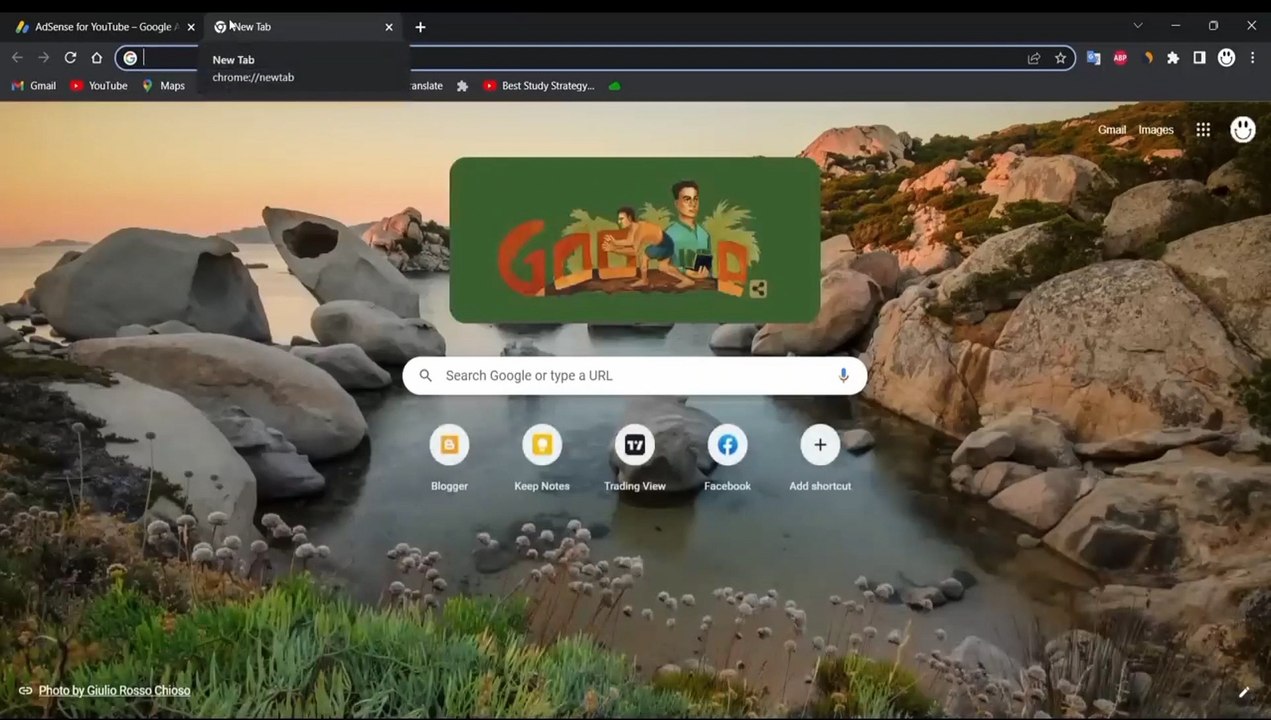Open the Photo by Giulio Rosso Chioso link
Screen dimensions: 1271x720
tap(114, 690)
